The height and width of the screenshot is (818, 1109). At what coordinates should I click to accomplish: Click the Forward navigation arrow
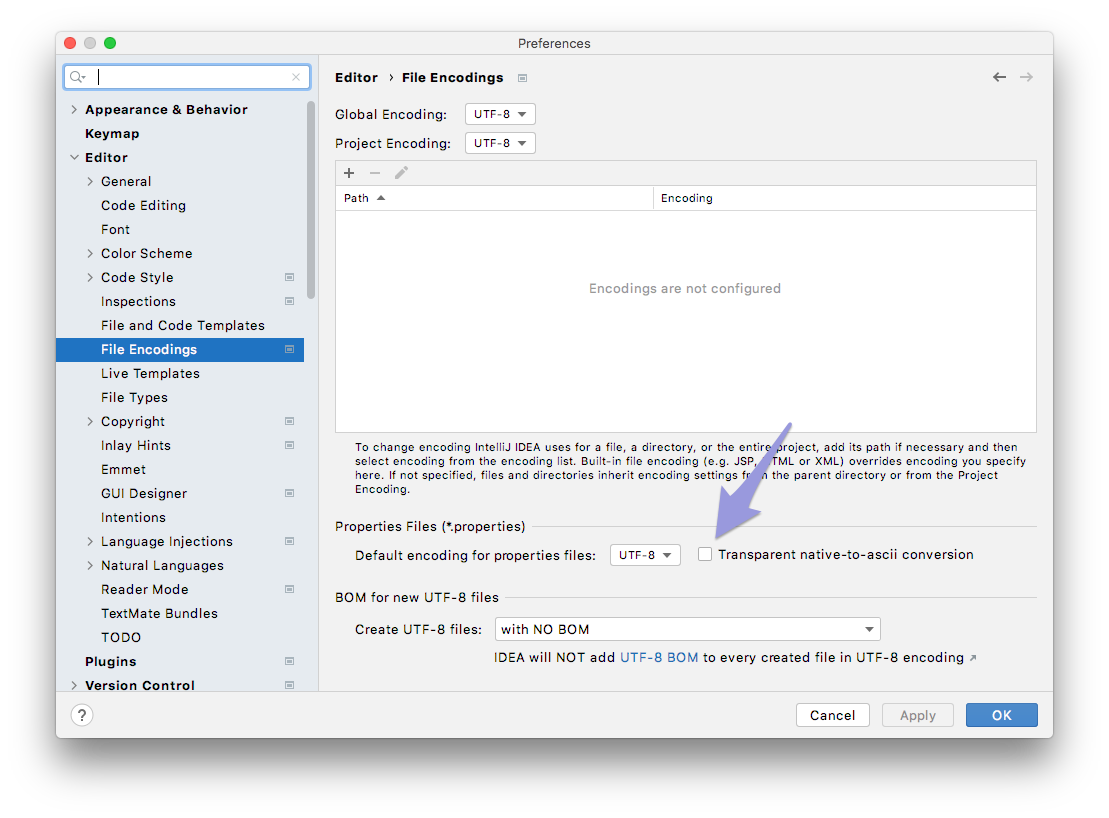pyautogui.click(x=1026, y=77)
